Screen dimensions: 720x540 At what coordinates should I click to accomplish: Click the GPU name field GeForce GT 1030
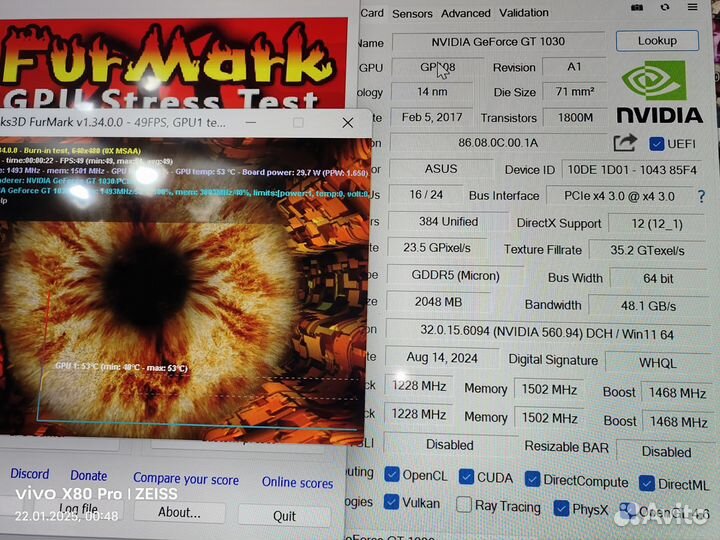(x=497, y=42)
